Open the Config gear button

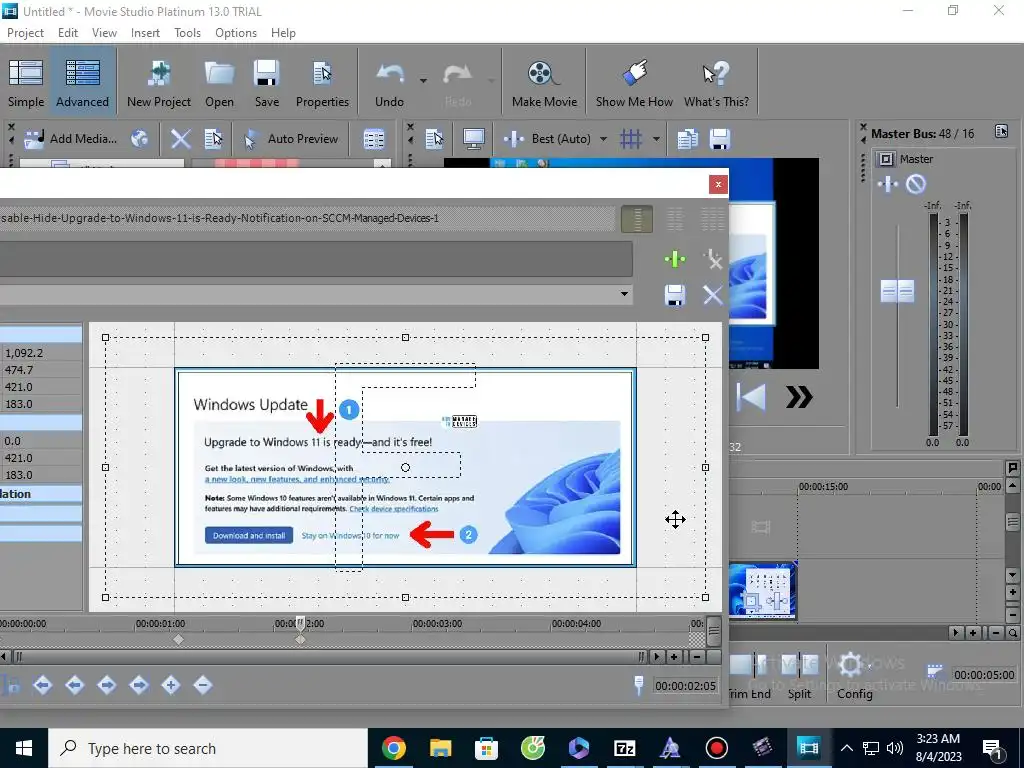pyautogui.click(x=854, y=676)
